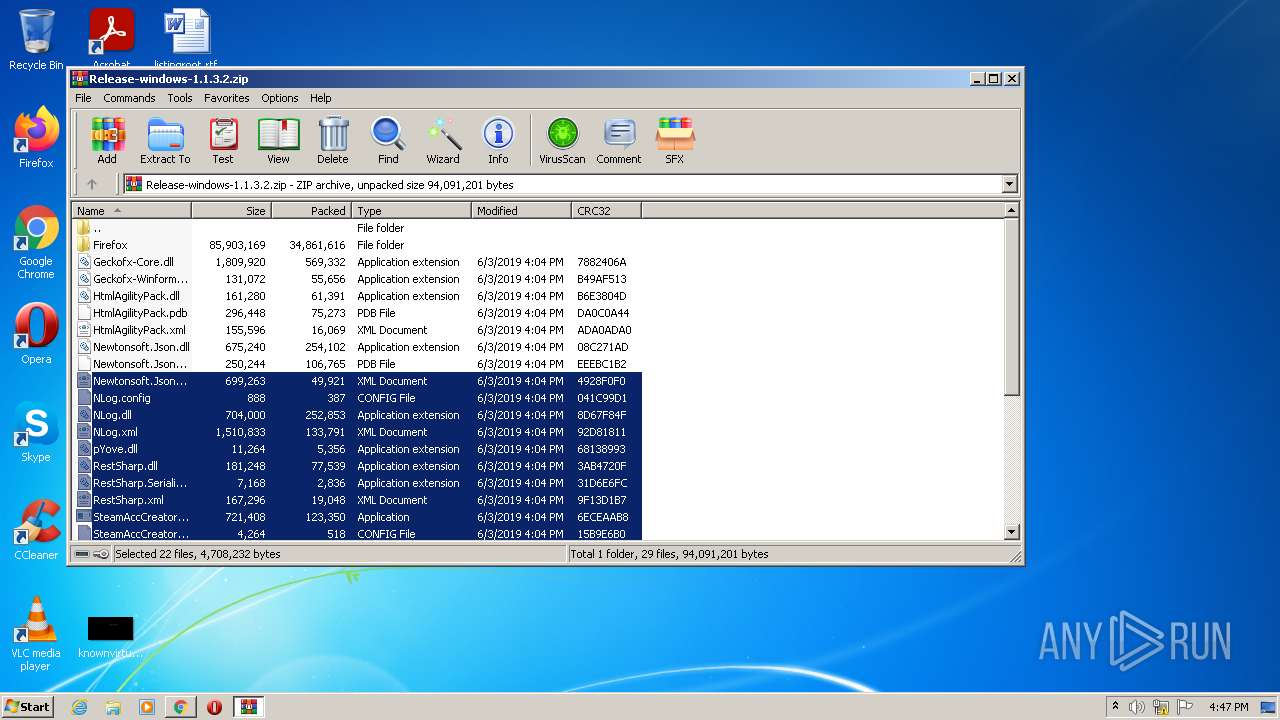Viewport: 1280px width, 720px height.
Task: Show archive Info
Action: click(x=498, y=140)
